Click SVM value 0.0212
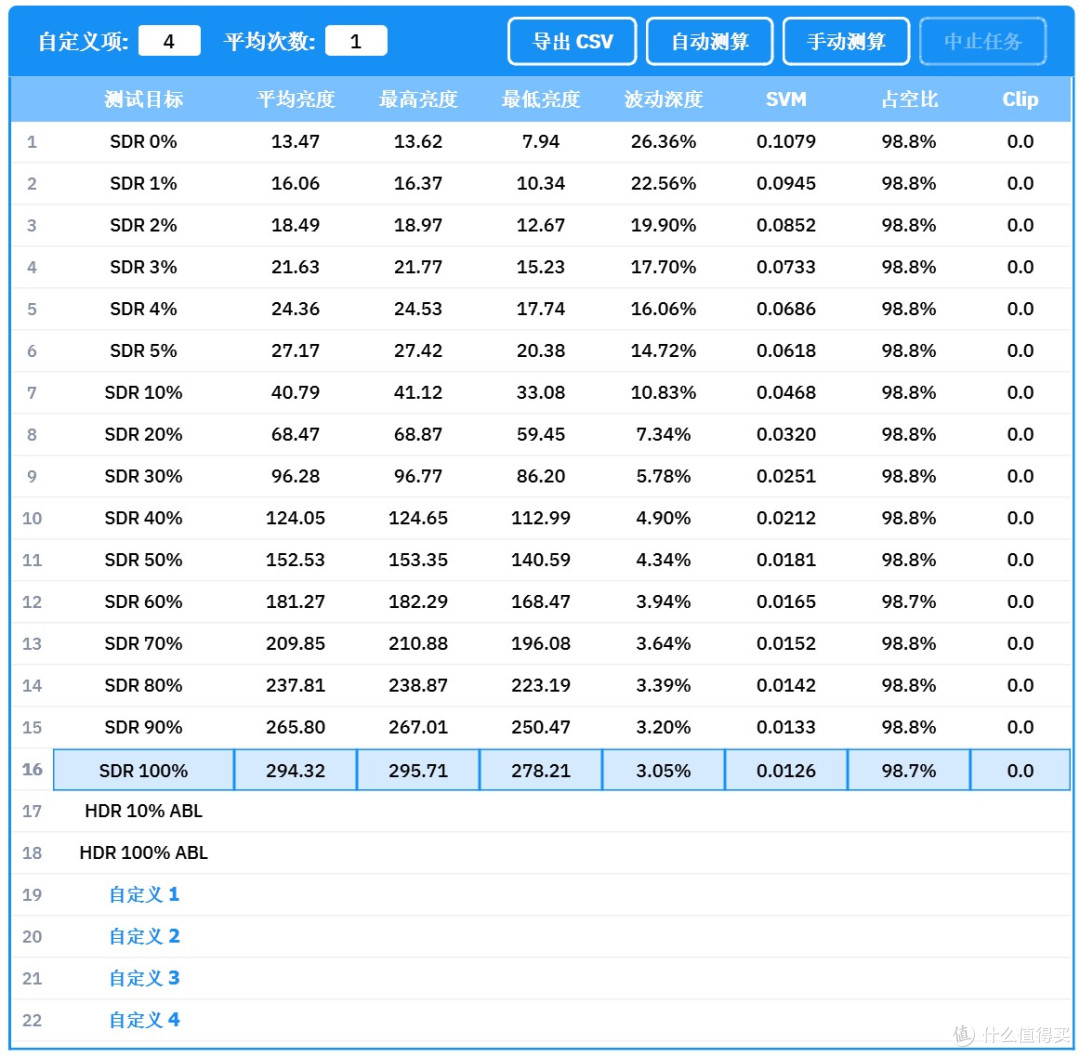1080x1057 pixels. [x=786, y=519]
